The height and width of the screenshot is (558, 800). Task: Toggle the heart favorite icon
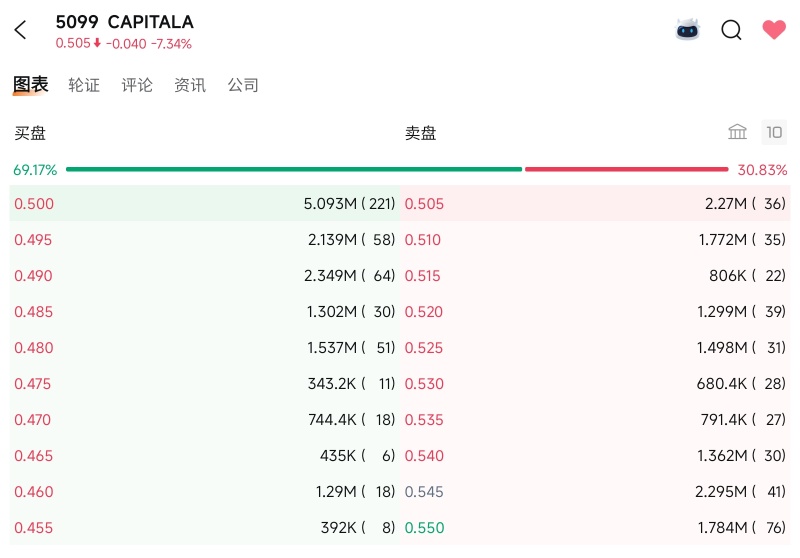click(774, 30)
